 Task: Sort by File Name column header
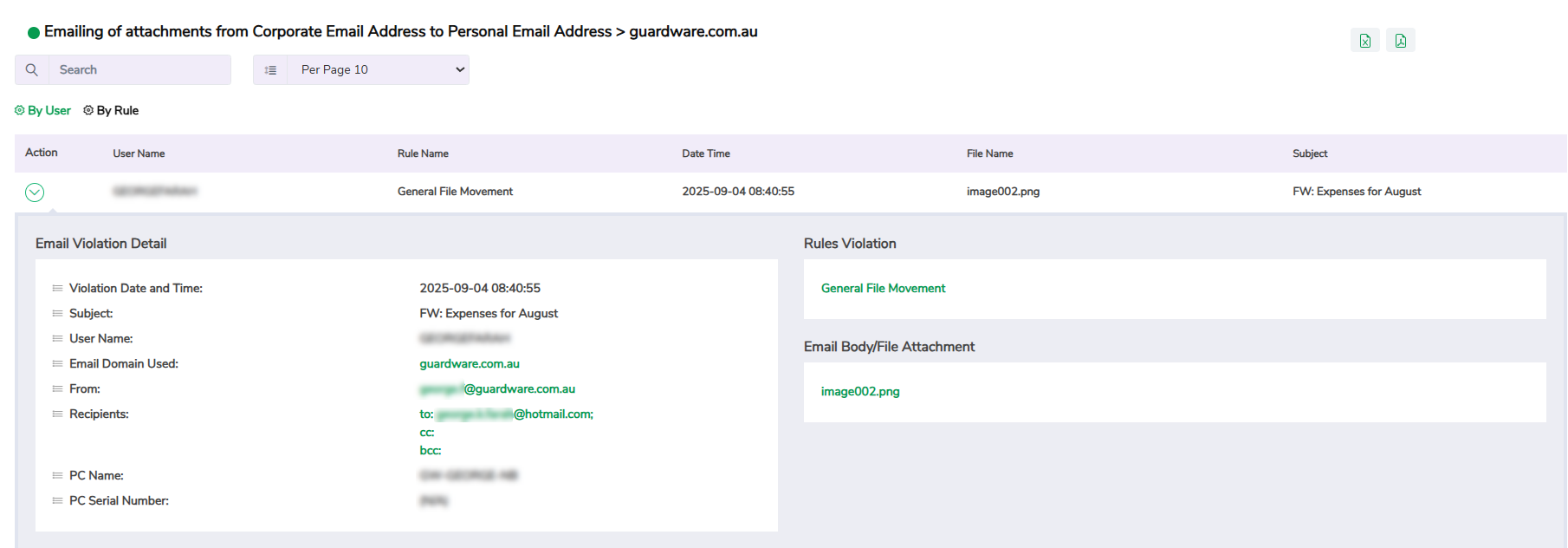coord(989,153)
